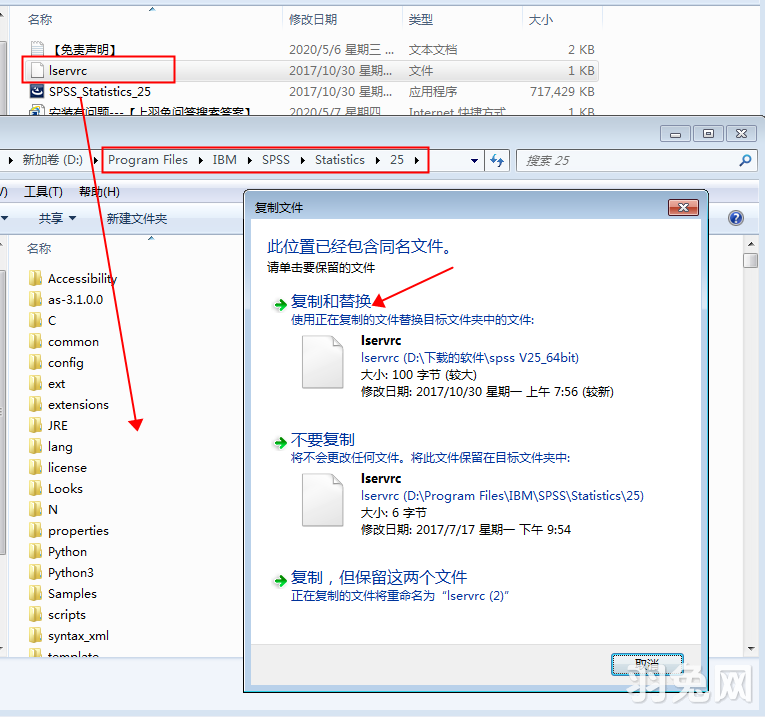Screen dimensions: 765x717
Task: Click the Python folder icon
Action: (35, 551)
